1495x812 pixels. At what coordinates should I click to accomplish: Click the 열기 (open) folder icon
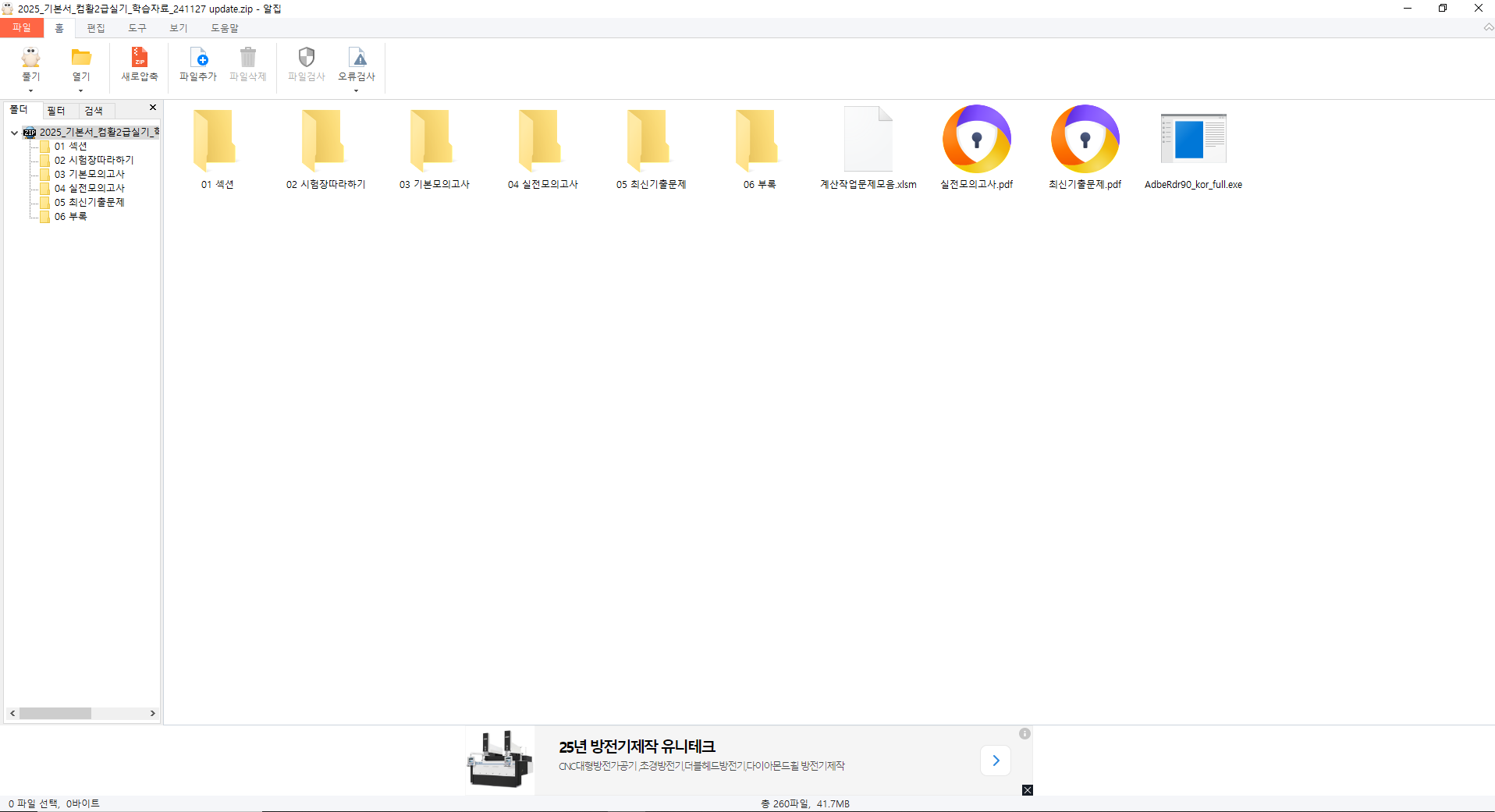(81, 58)
